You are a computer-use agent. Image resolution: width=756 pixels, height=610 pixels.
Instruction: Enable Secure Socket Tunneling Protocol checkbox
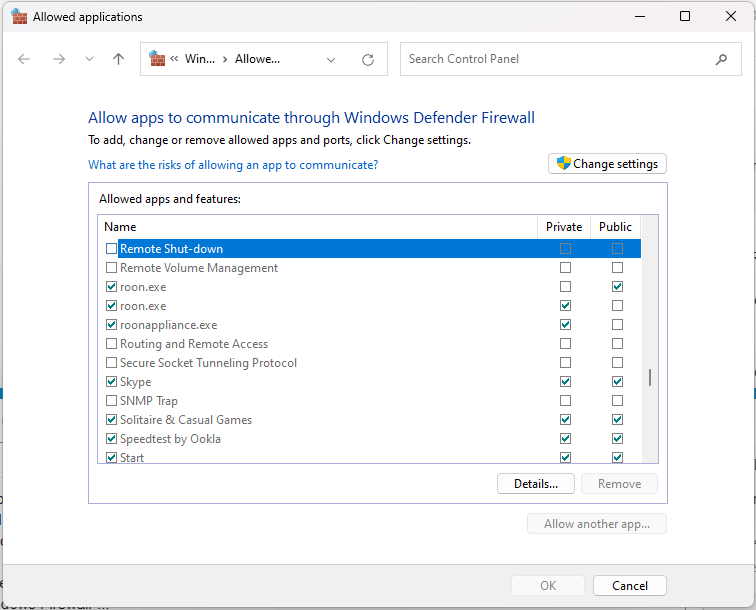[111, 363]
